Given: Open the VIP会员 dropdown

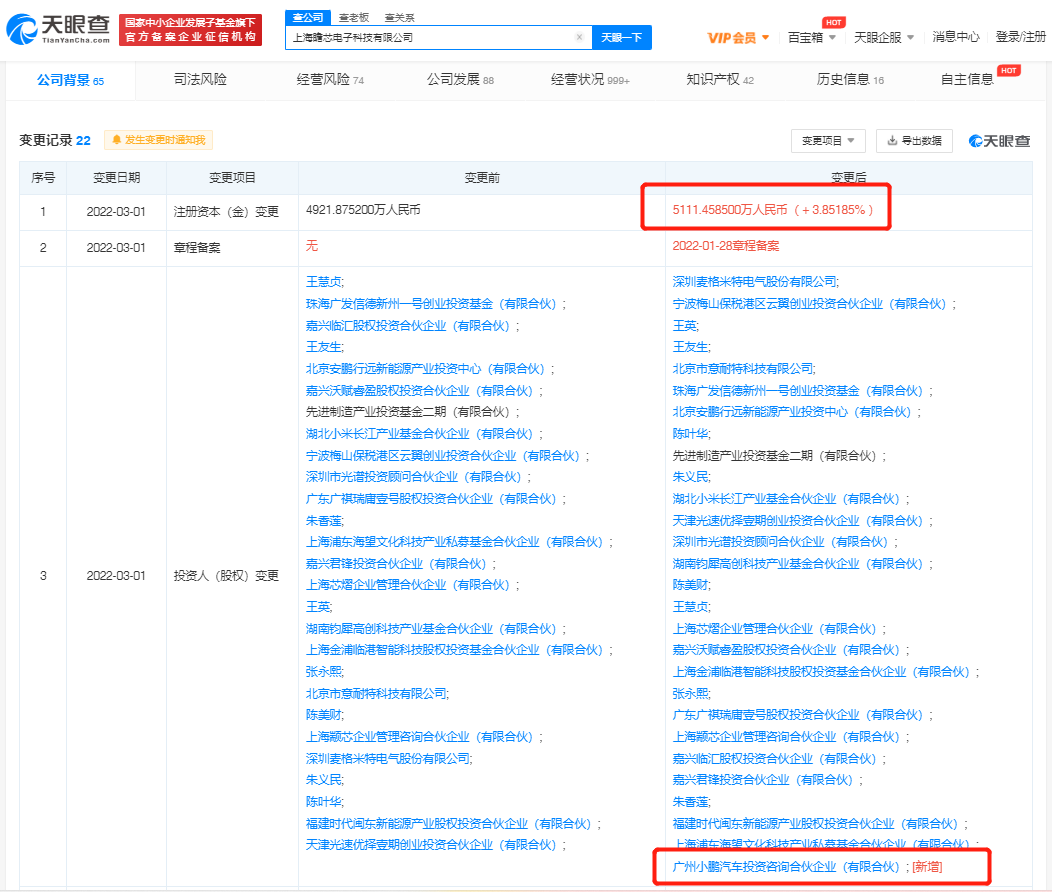Looking at the screenshot, I should click(x=738, y=38).
